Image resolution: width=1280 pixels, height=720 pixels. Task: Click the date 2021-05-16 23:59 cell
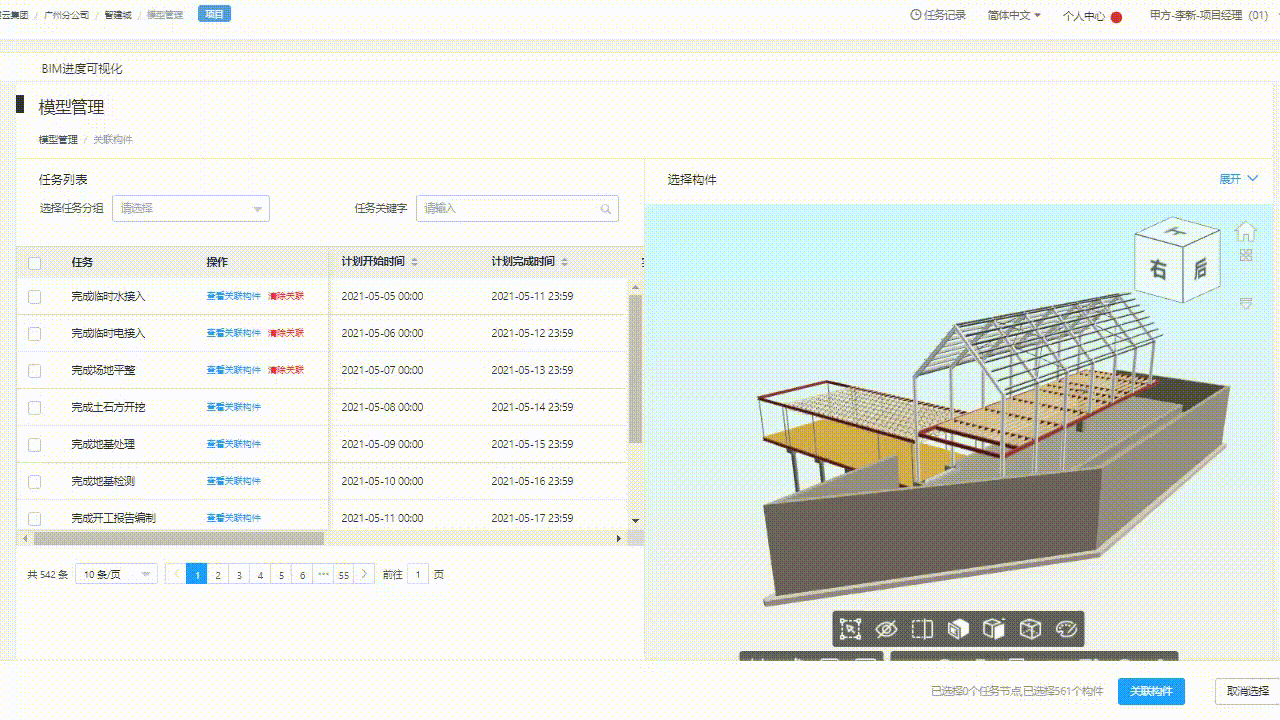click(x=532, y=482)
